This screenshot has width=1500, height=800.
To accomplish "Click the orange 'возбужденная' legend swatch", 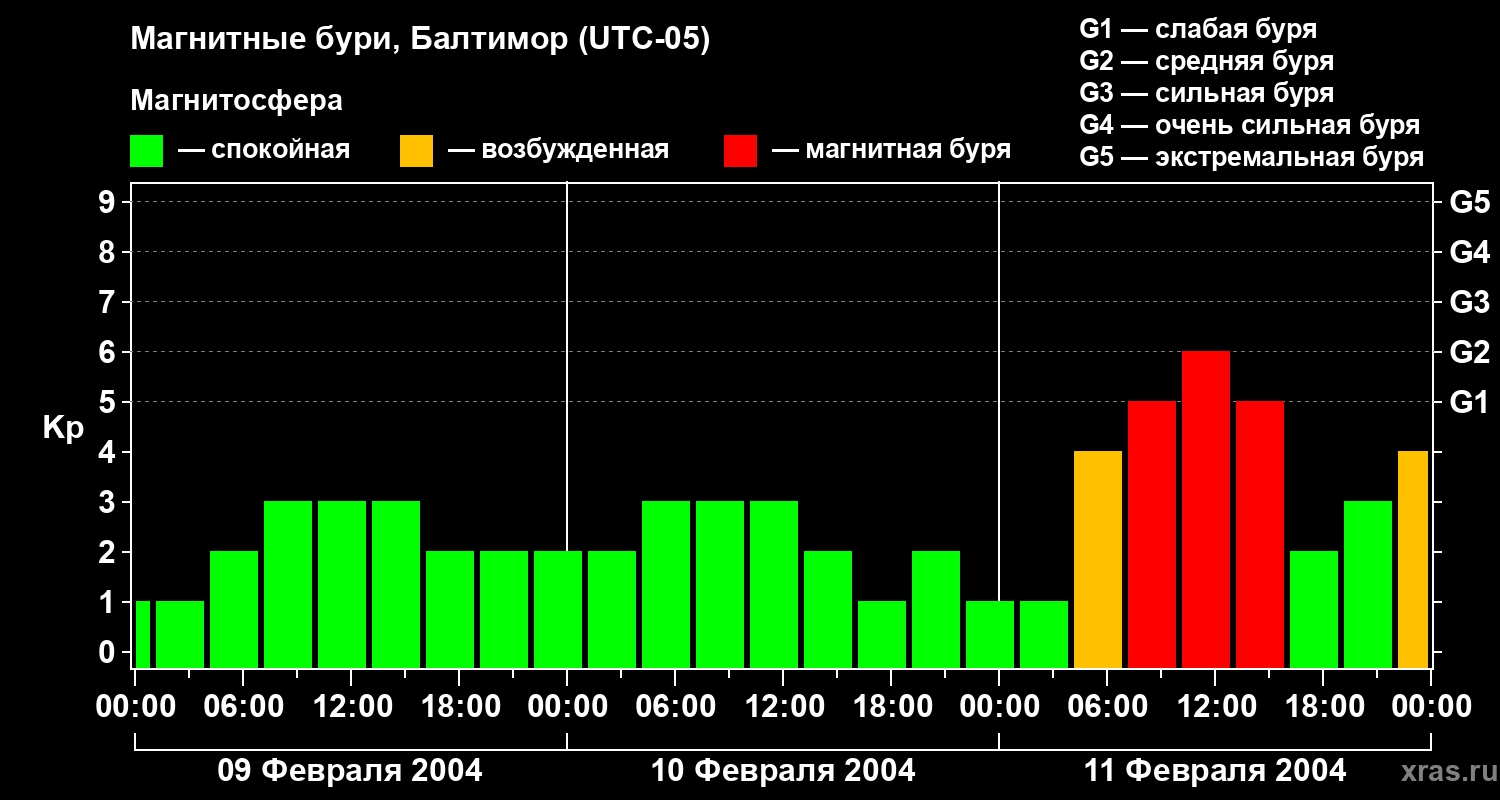I will (416, 151).
